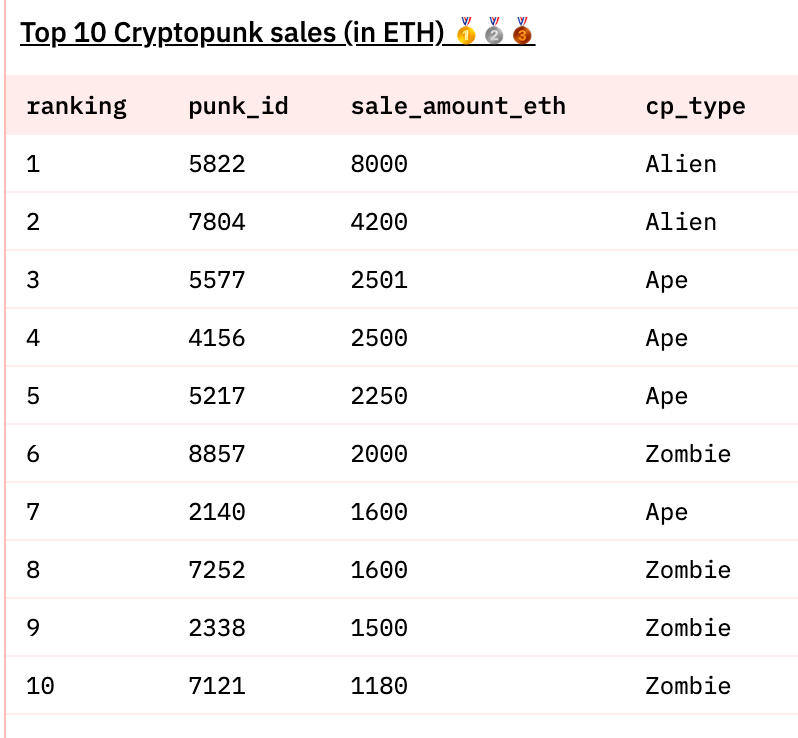Select the 2501 sale amount value
Image resolution: width=798 pixels, height=738 pixels.
[x=379, y=280]
